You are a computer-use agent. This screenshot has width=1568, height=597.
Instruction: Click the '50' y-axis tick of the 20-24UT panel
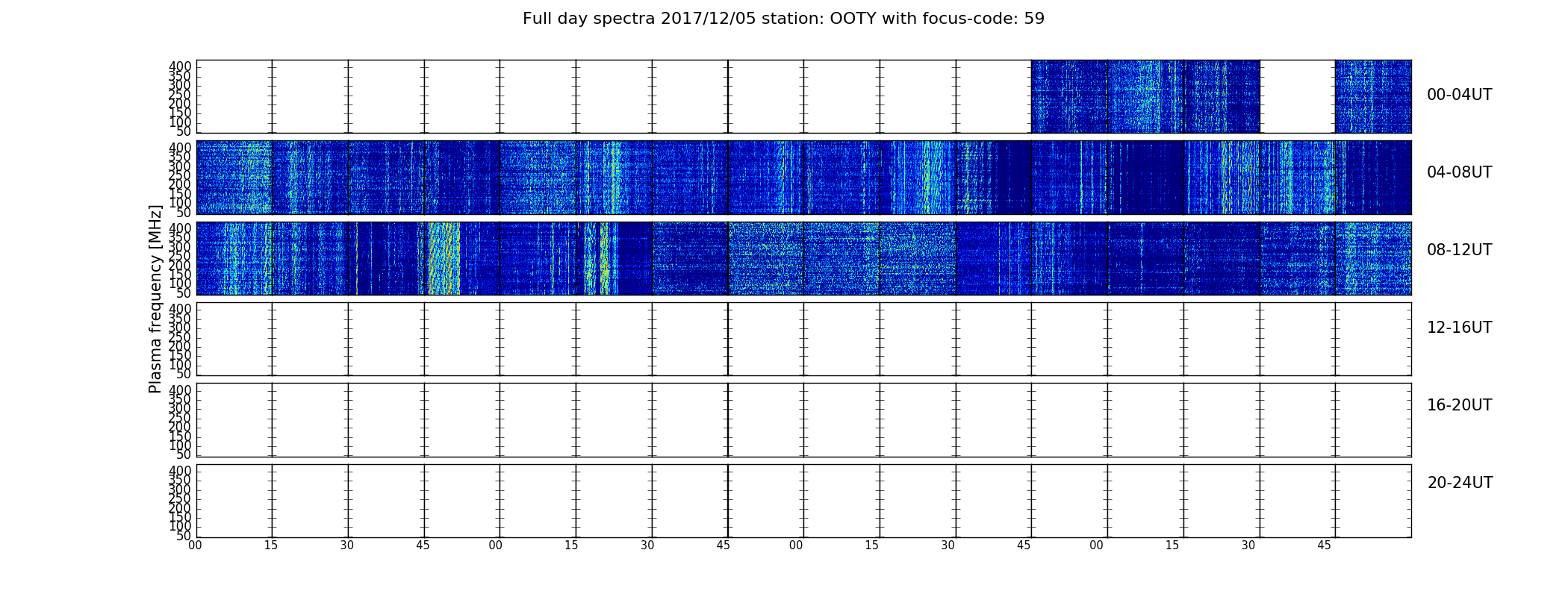click(x=184, y=536)
